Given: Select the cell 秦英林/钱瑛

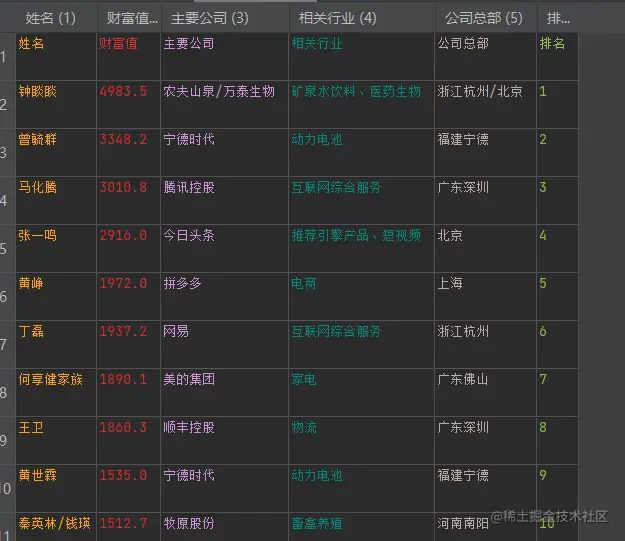Looking at the screenshot, I should pyautogui.click(x=56, y=527).
